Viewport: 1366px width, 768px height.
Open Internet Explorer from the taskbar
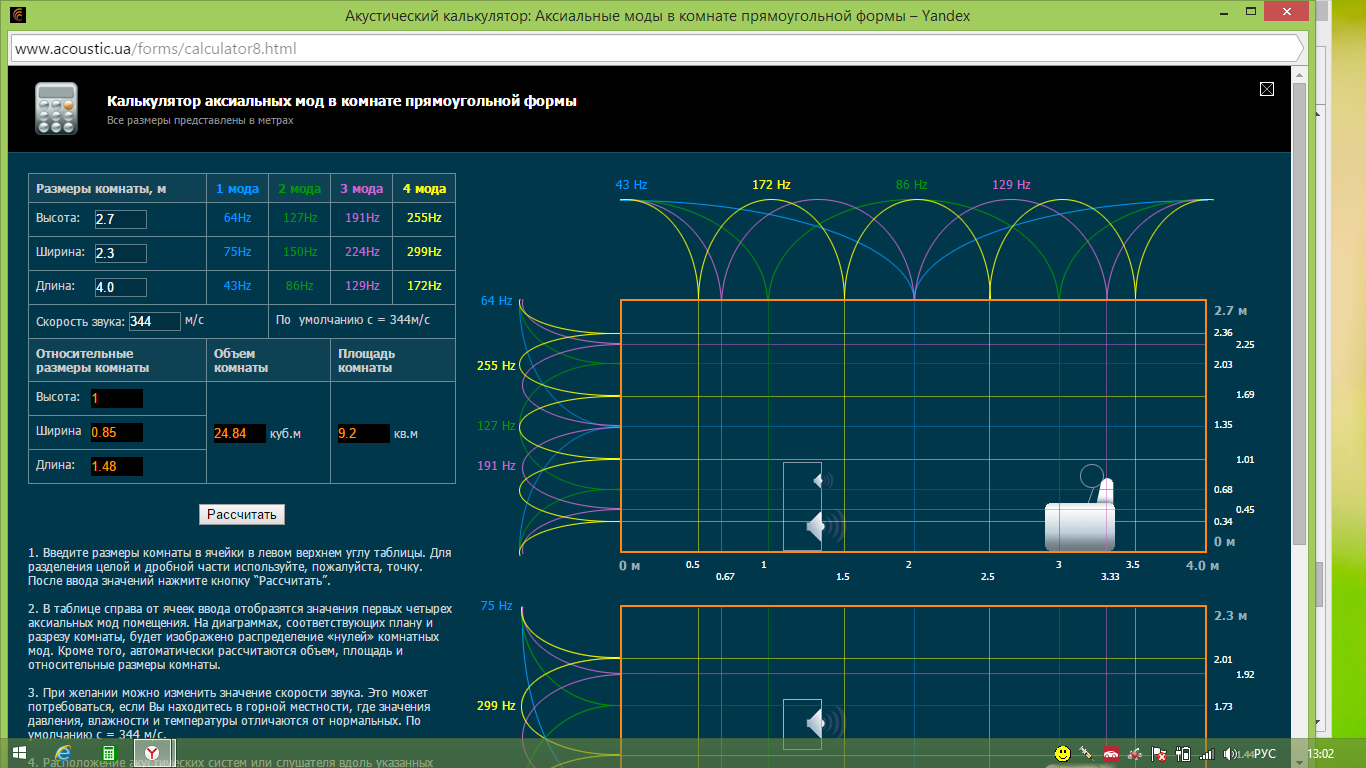pos(64,753)
